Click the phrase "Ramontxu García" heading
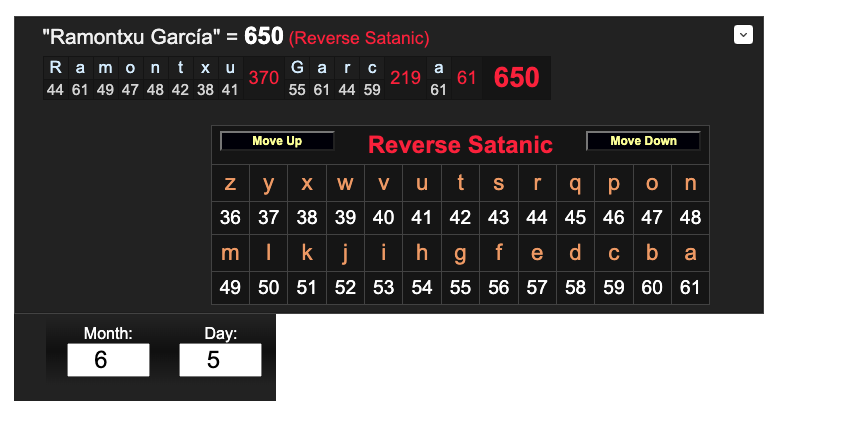 coord(131,38)
